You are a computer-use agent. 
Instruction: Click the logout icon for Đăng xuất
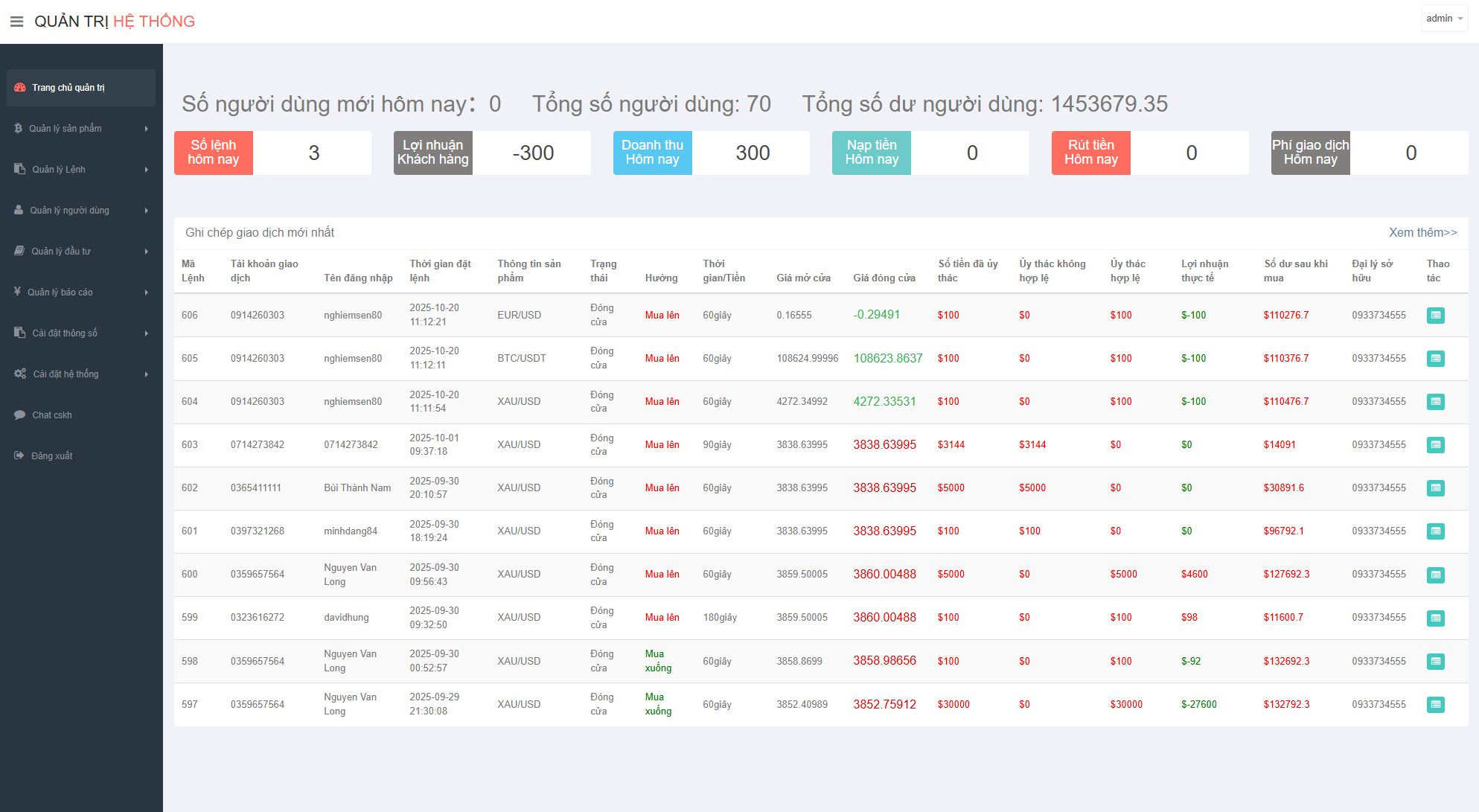click(x=19, y=455)
